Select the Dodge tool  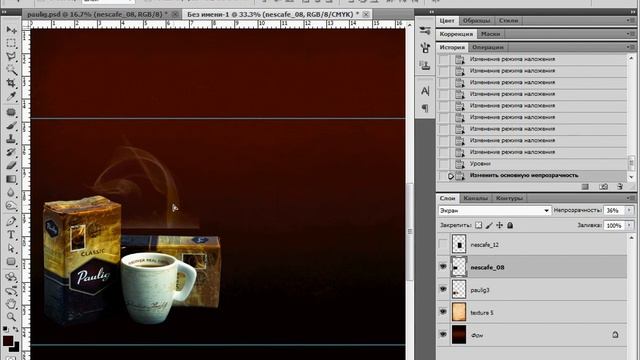pyautogui.click(x=11, y=206)
